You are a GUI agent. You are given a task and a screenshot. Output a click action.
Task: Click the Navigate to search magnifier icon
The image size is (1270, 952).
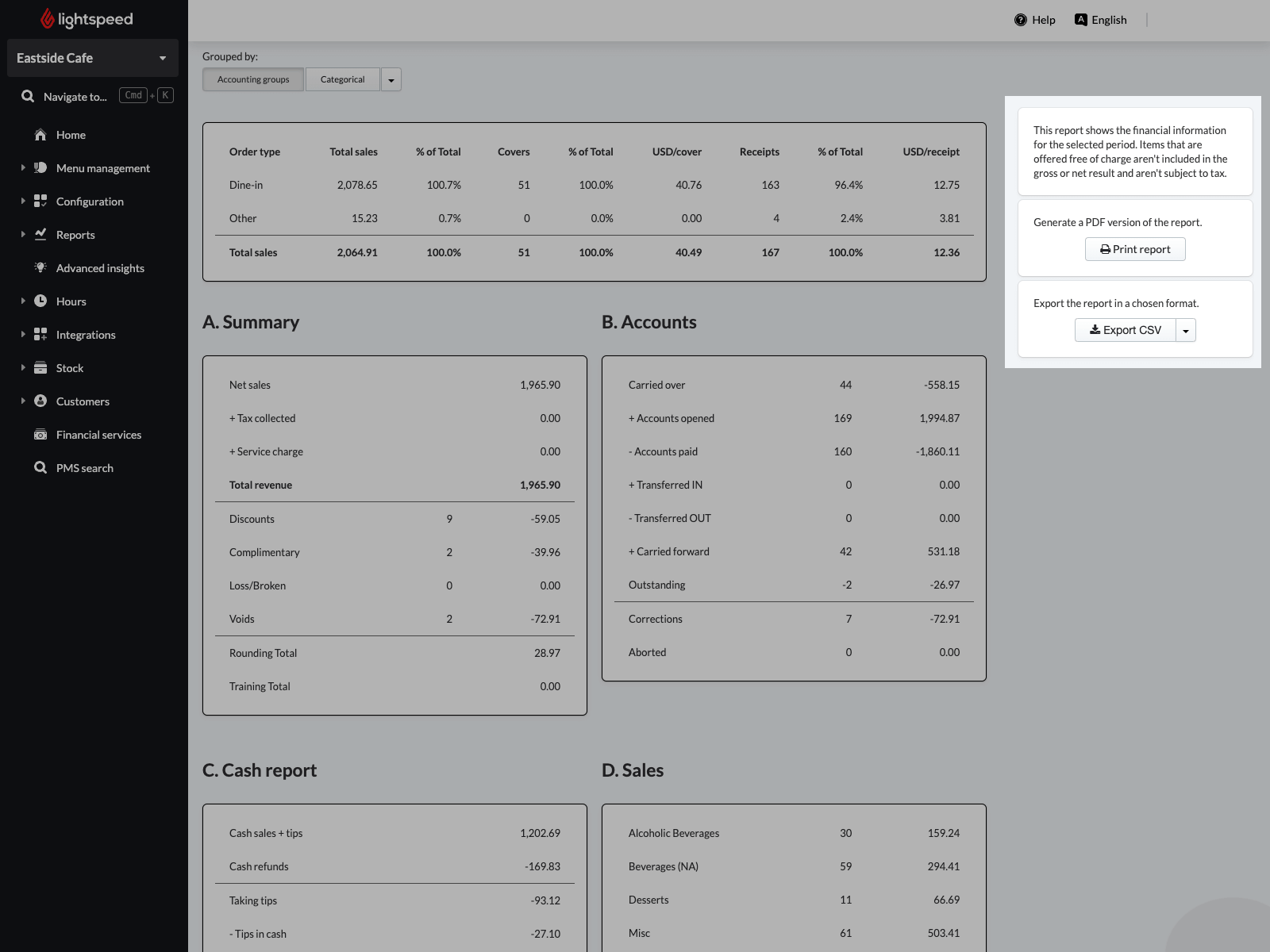[28, 96]
